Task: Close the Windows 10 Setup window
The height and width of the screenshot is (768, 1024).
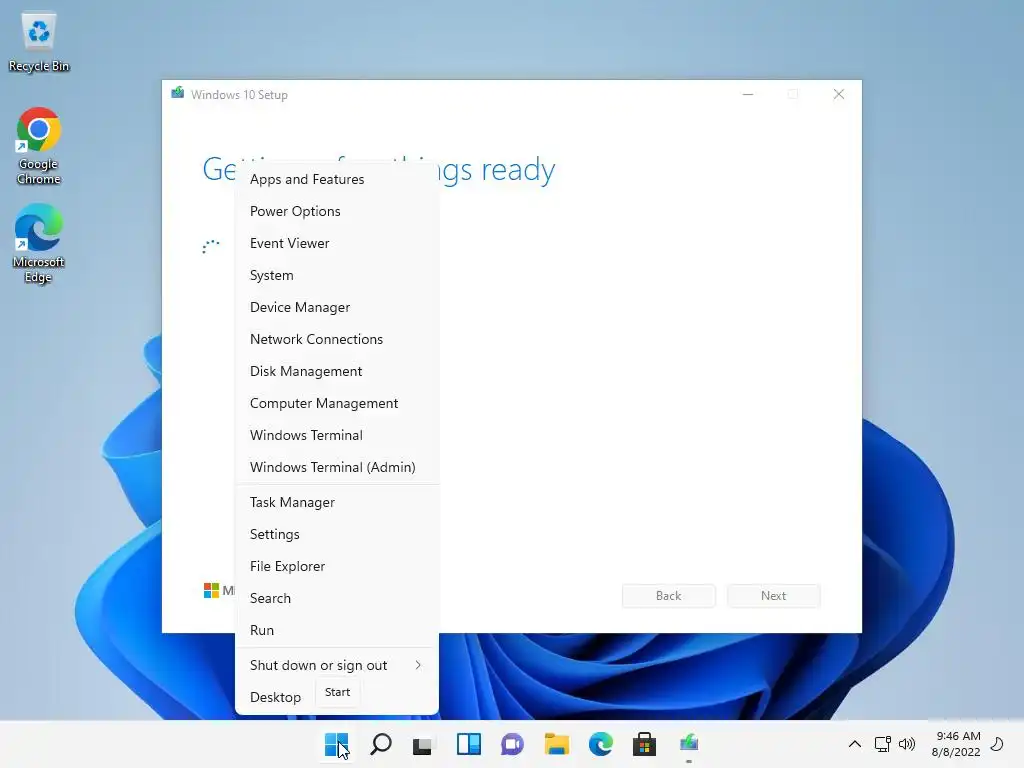Action: [839, 95]
